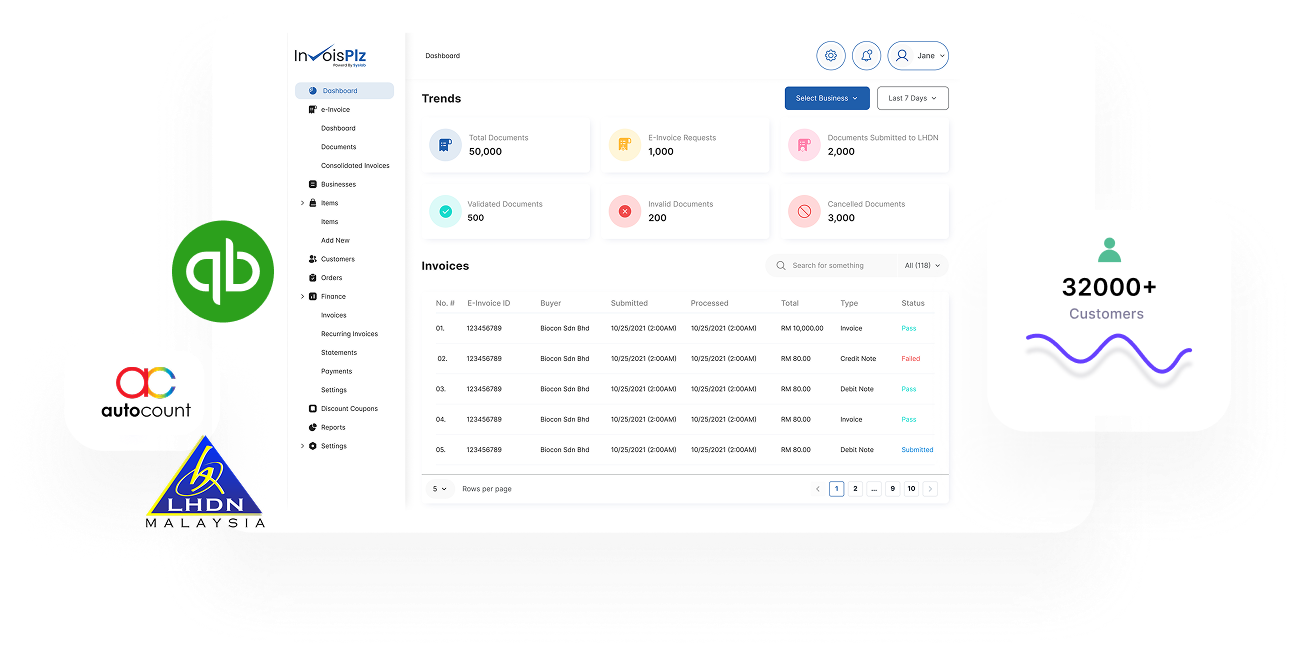Open Consolidated Invoices in sidebar

[x=355, y=166]
